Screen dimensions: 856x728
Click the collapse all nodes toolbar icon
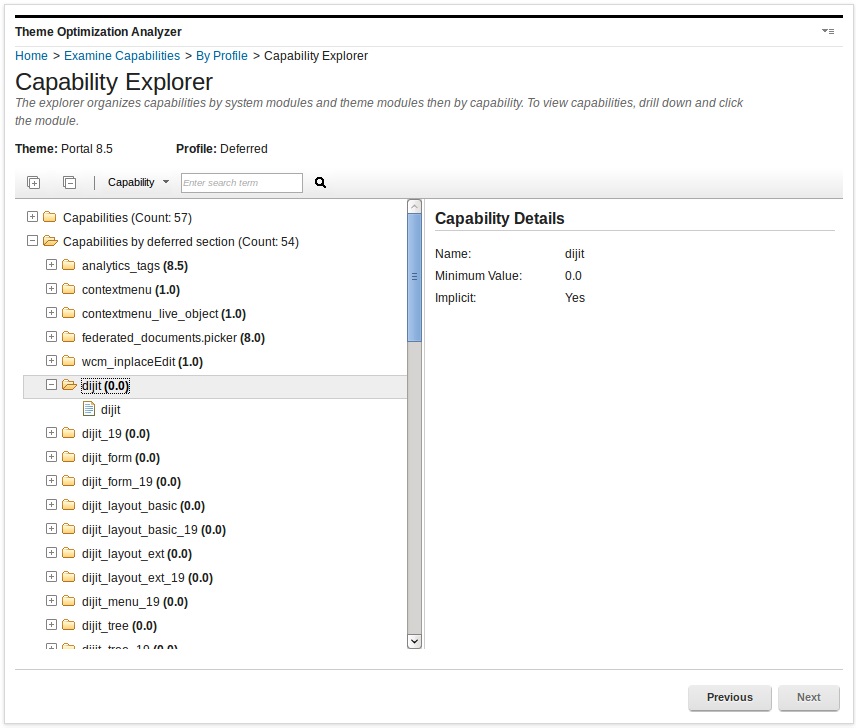(69, 182)
